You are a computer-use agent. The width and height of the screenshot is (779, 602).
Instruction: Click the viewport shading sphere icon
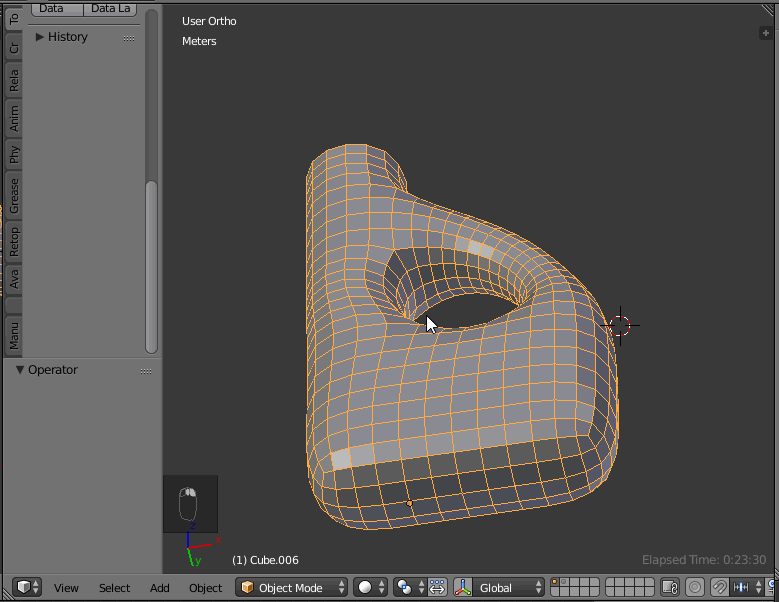point(365,588)
